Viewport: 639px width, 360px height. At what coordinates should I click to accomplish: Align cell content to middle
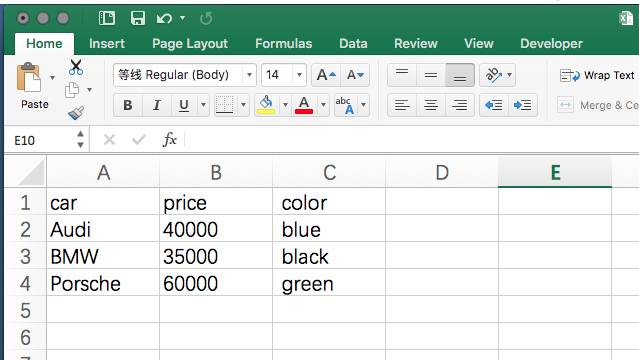click(x=431, y=75)
